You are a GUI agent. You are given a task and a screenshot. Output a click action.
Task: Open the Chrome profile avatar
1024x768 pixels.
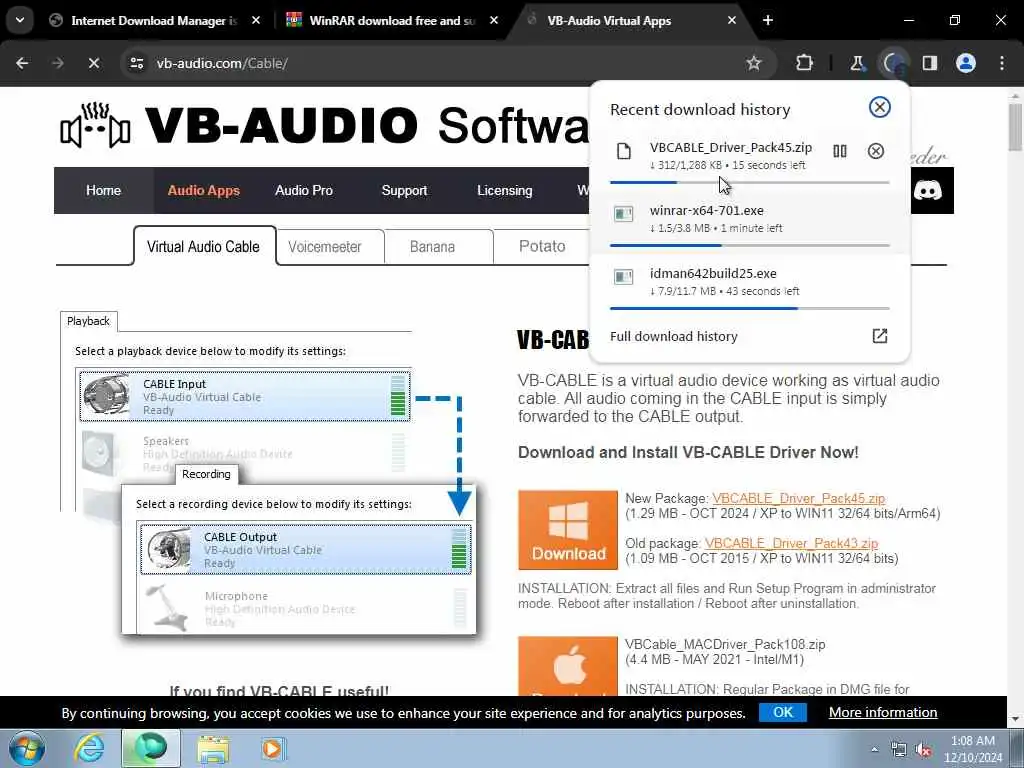[x=966, y=63]
